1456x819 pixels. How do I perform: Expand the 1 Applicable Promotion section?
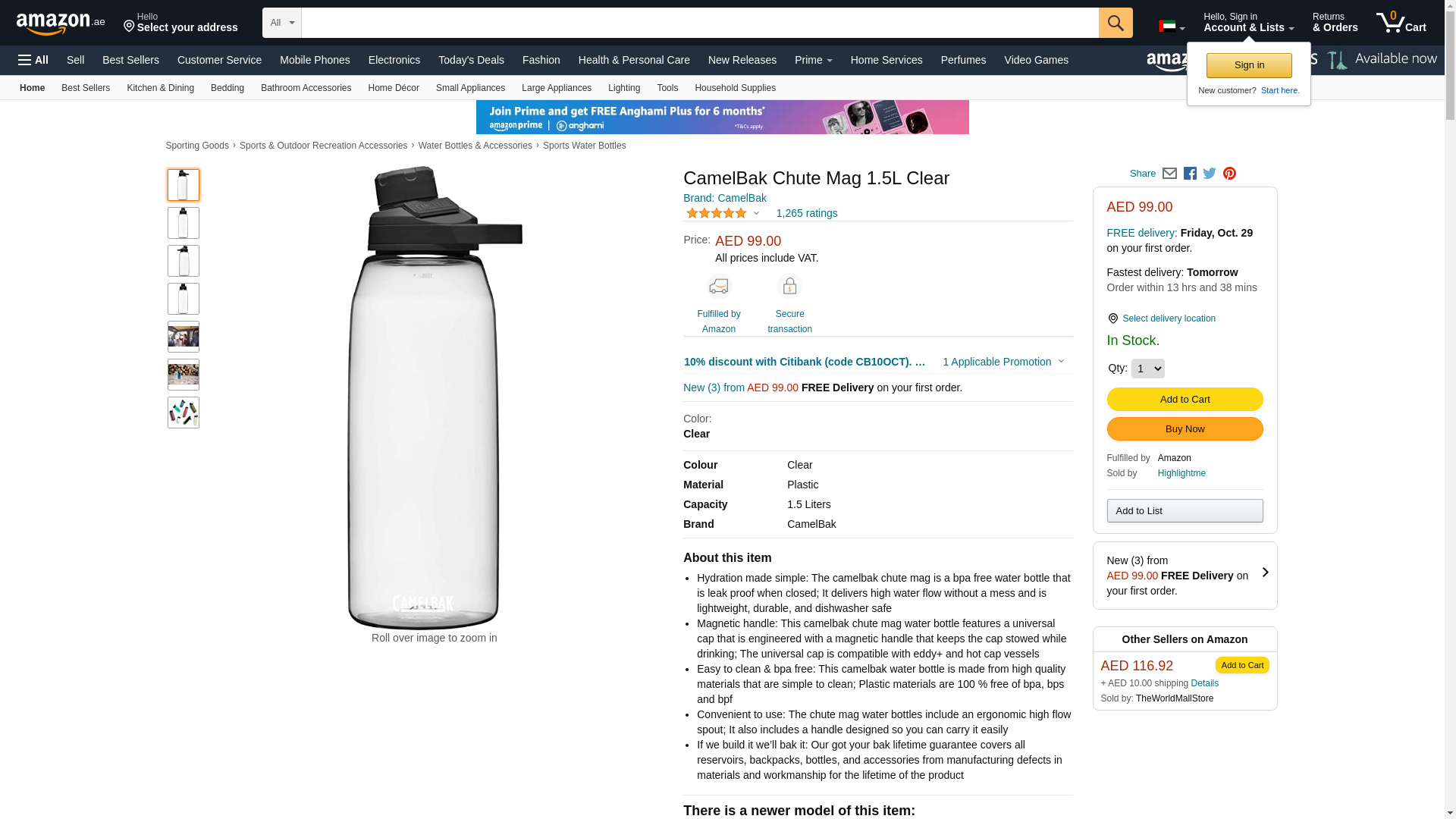click(1003, 362)
